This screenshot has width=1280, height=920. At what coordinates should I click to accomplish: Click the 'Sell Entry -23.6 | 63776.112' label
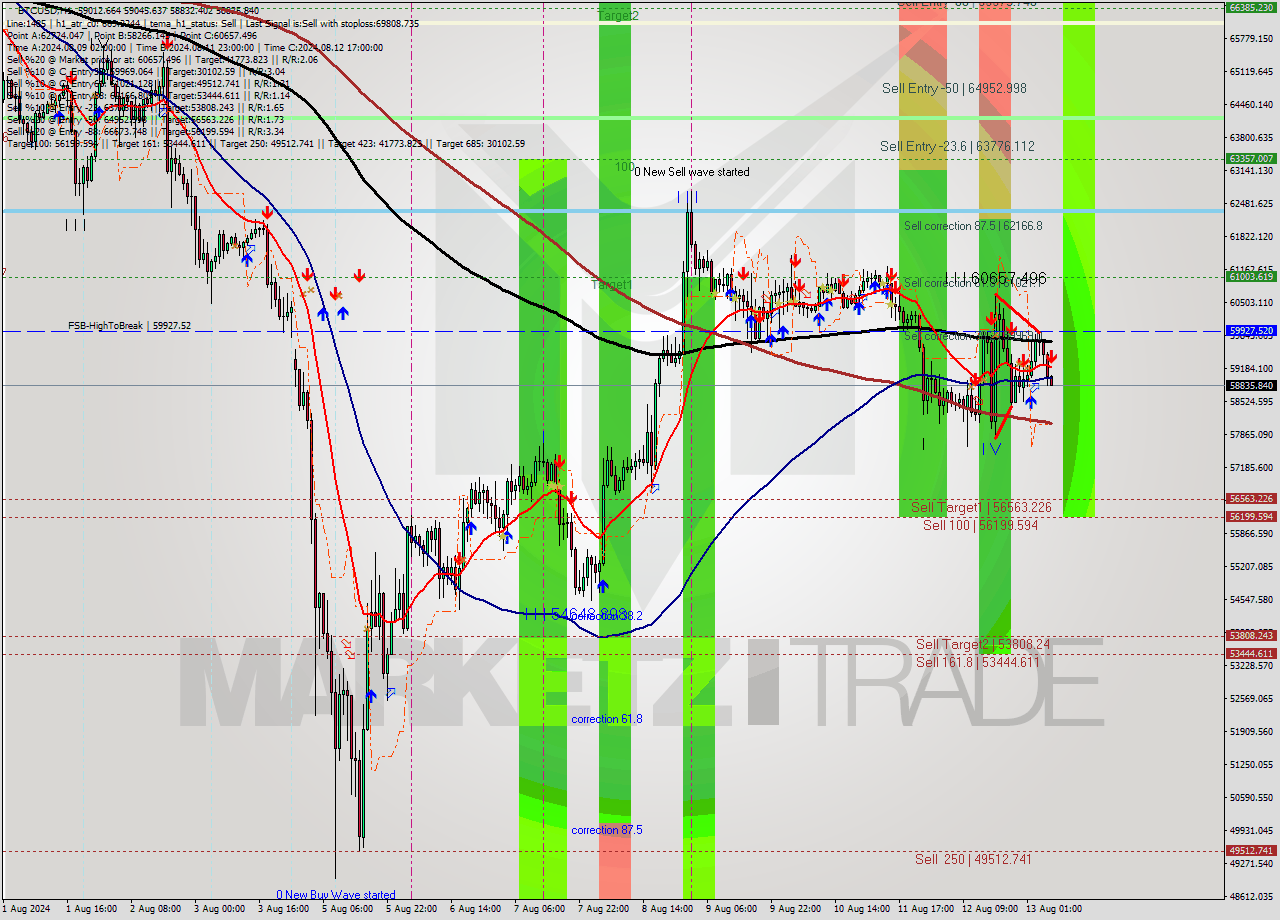coord(957,146)
